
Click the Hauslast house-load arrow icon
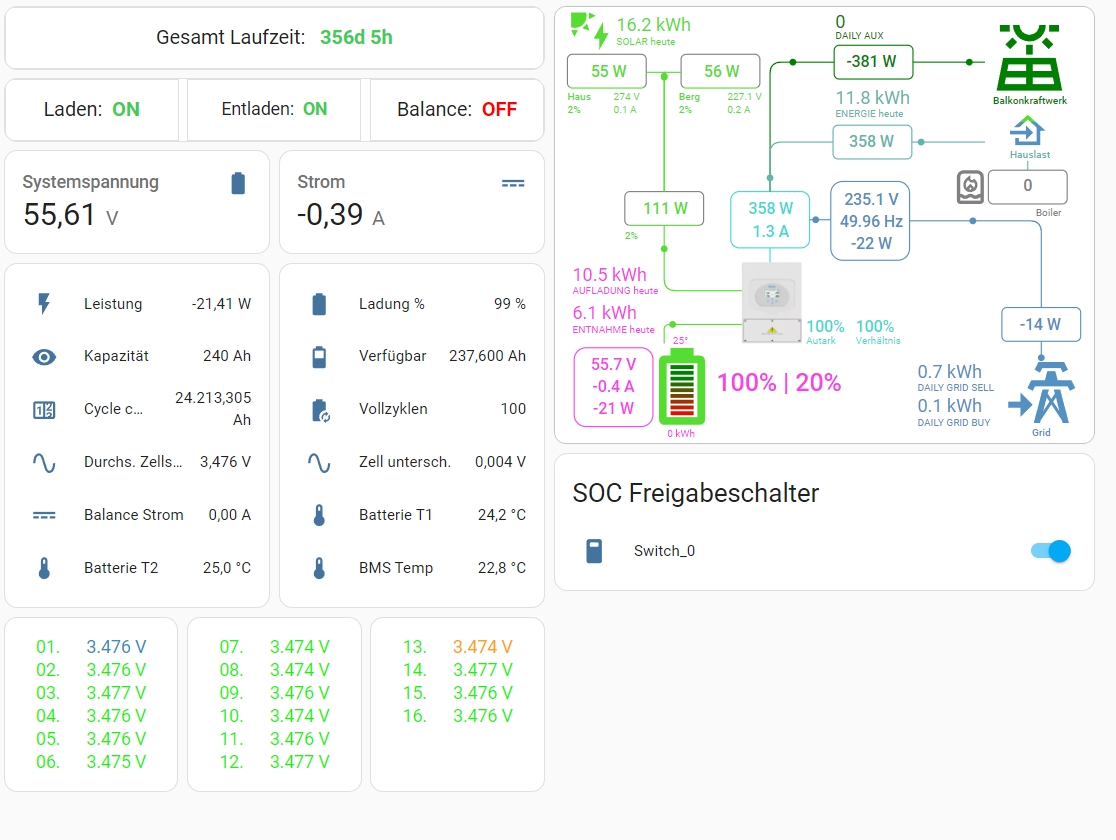click(x=1028, y=131)
